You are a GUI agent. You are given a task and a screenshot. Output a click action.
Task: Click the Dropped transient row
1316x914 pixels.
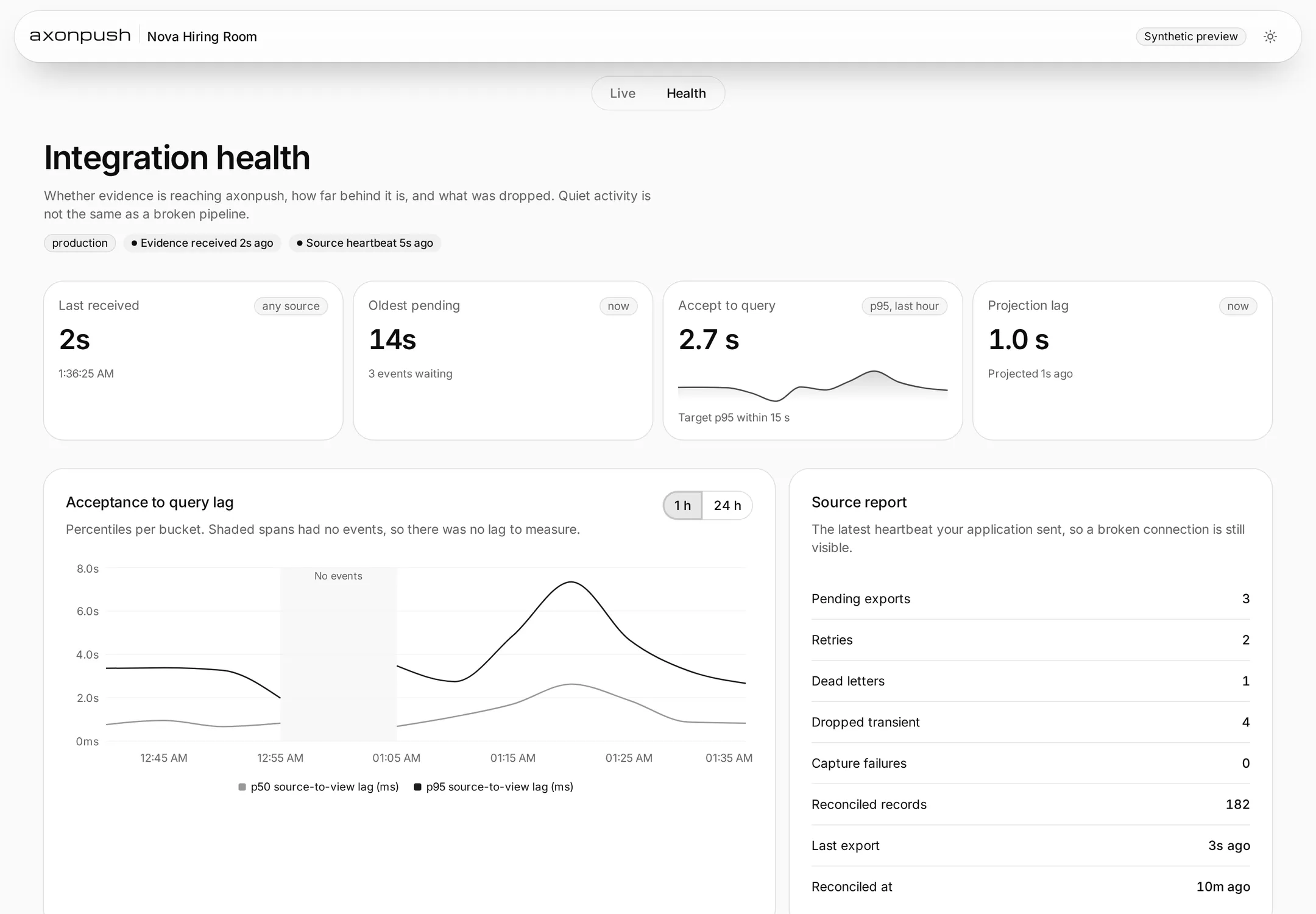(1031, 722)
